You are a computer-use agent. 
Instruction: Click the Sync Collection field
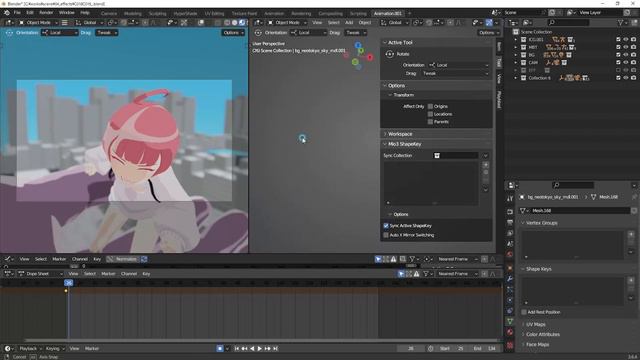[456, 156]
